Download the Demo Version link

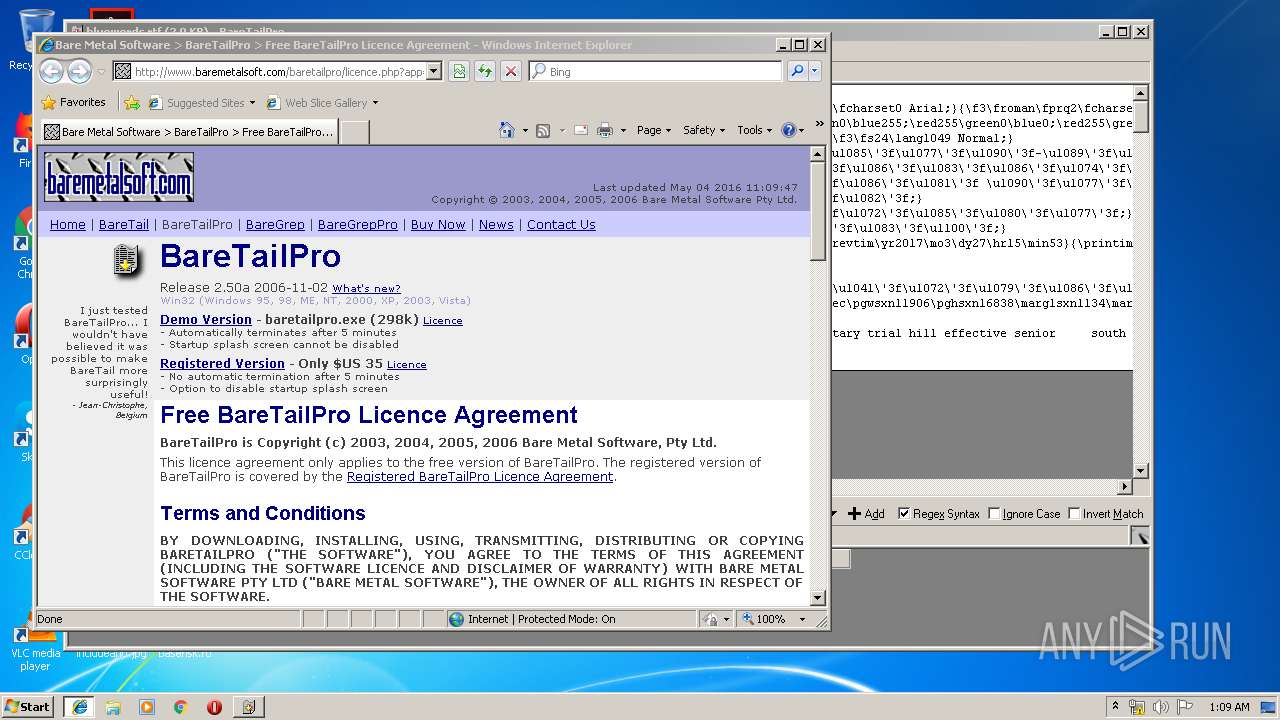pyautogui.click(x=206, y=320)
